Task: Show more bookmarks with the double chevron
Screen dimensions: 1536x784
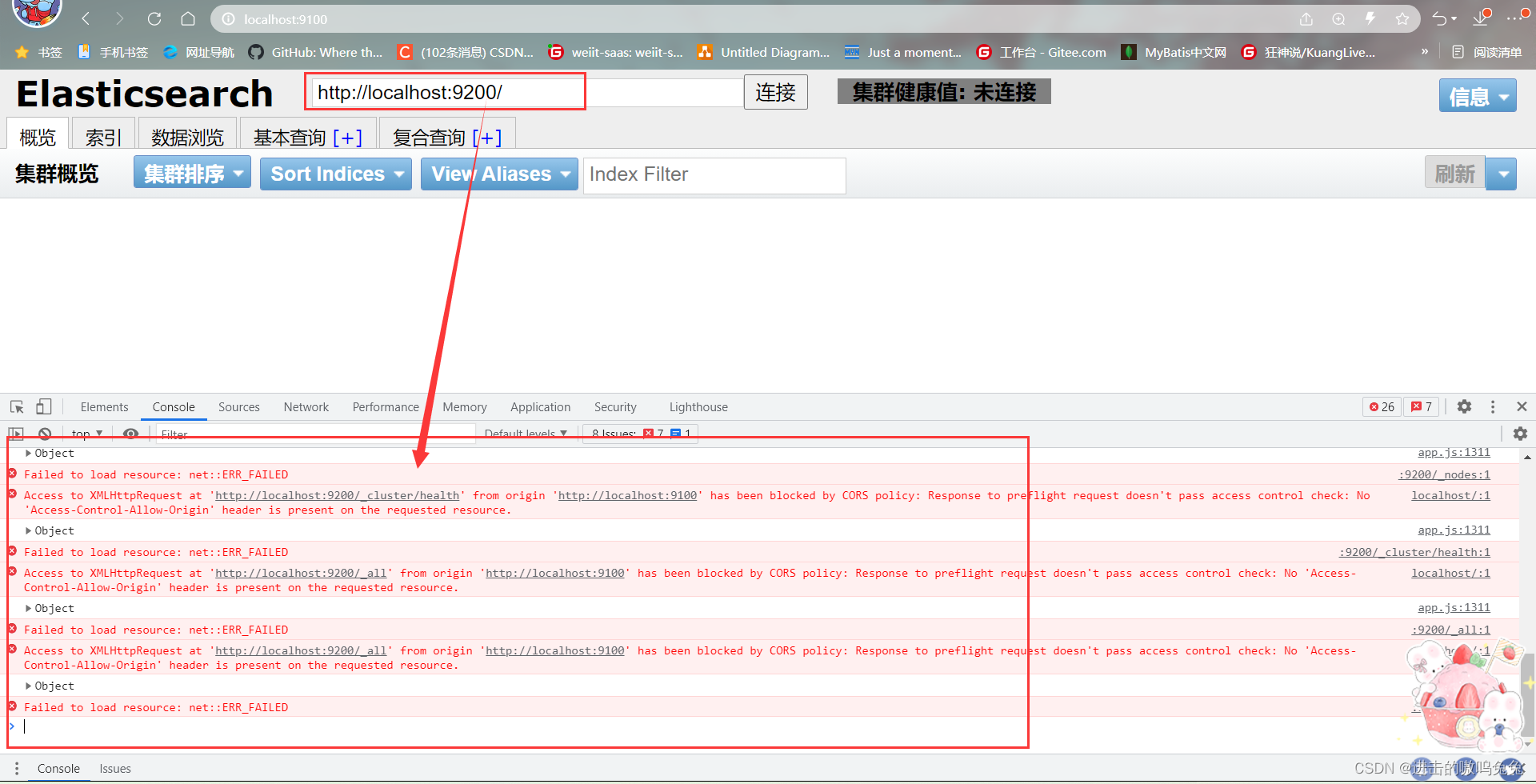Action: pyautogui.click(x=1425, y=52)
